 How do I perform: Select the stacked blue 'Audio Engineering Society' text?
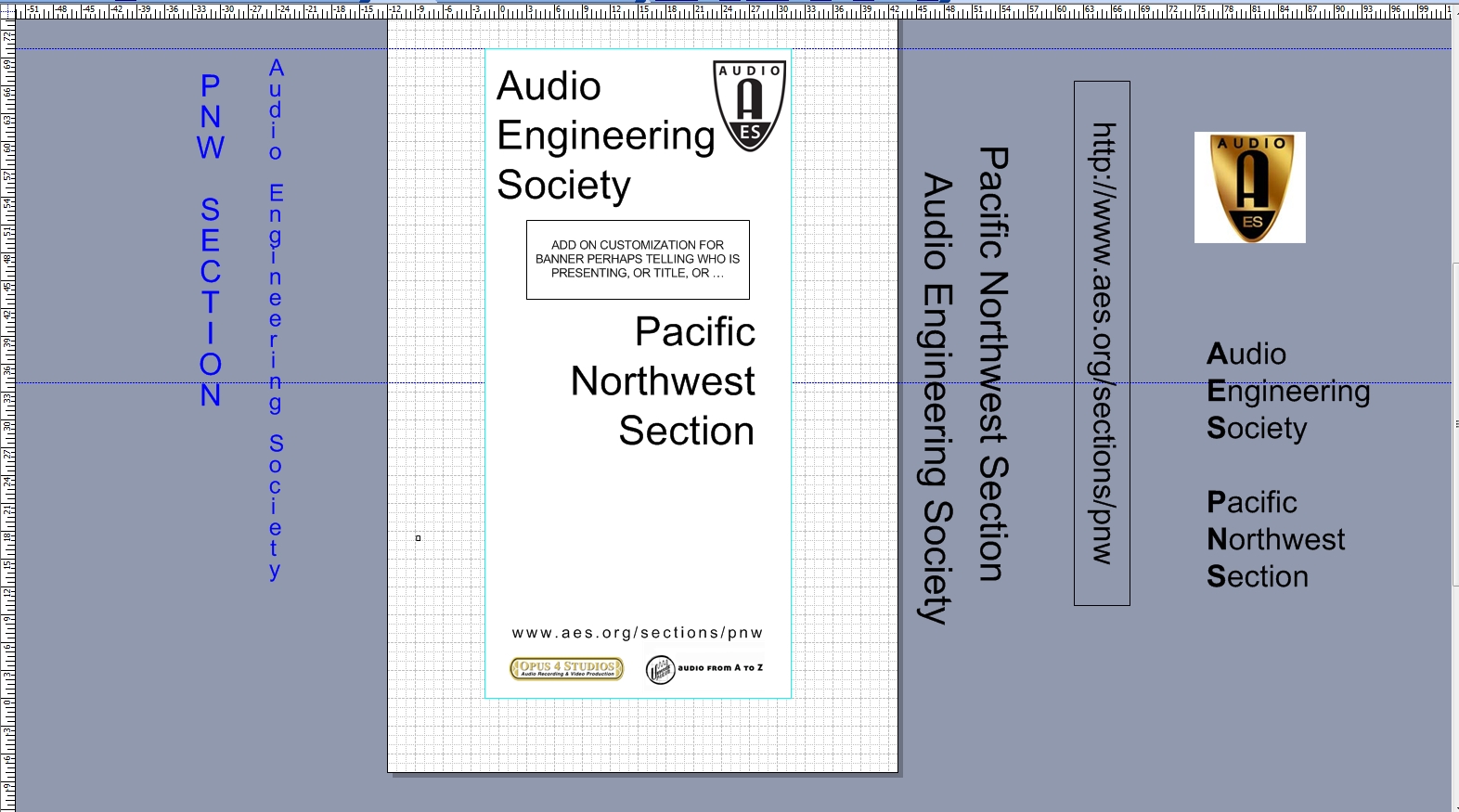coord(276,319)
